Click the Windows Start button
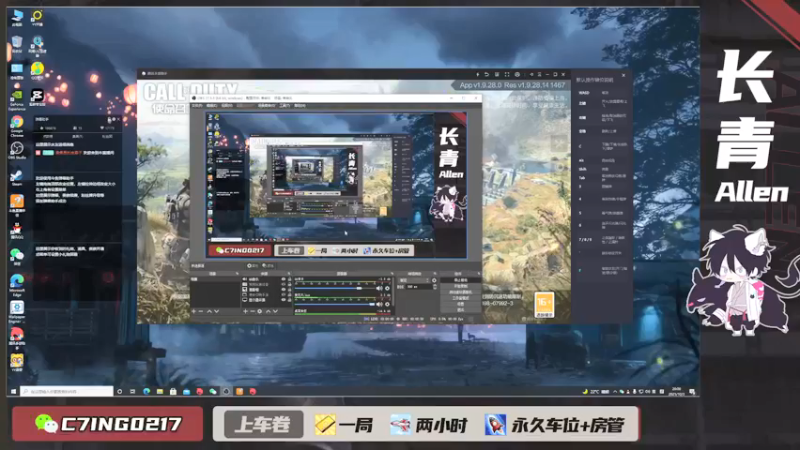Screen dimensions: 800x450 click(13, 391)
